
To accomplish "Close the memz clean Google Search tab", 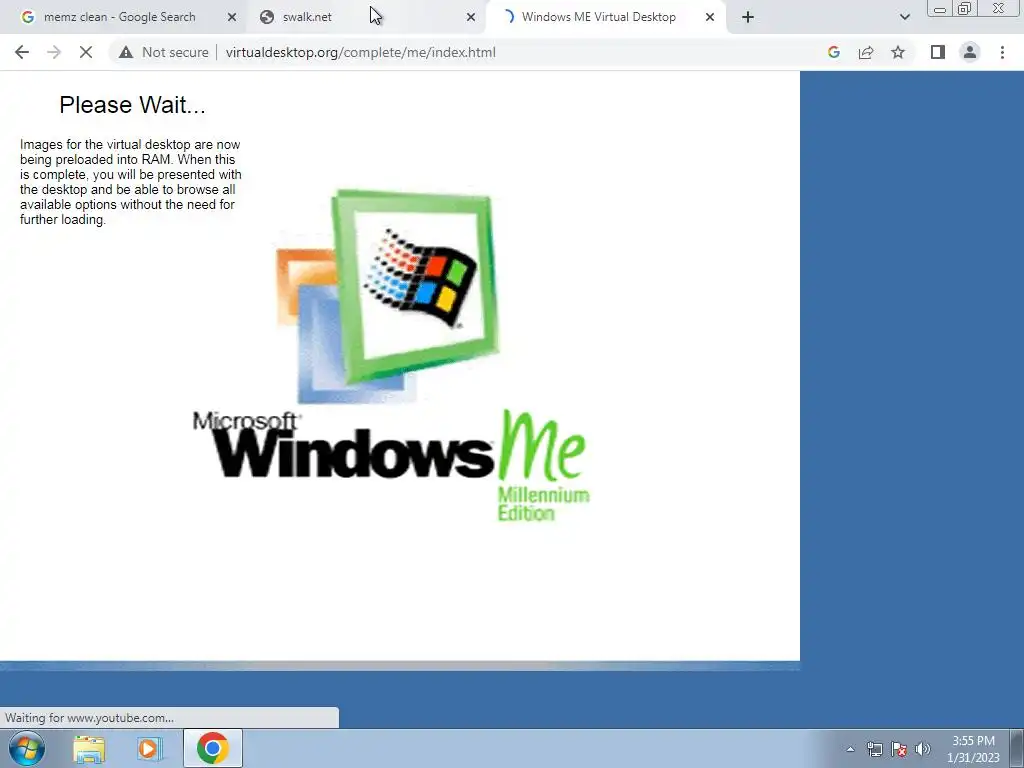I will [x=232, y=17].
